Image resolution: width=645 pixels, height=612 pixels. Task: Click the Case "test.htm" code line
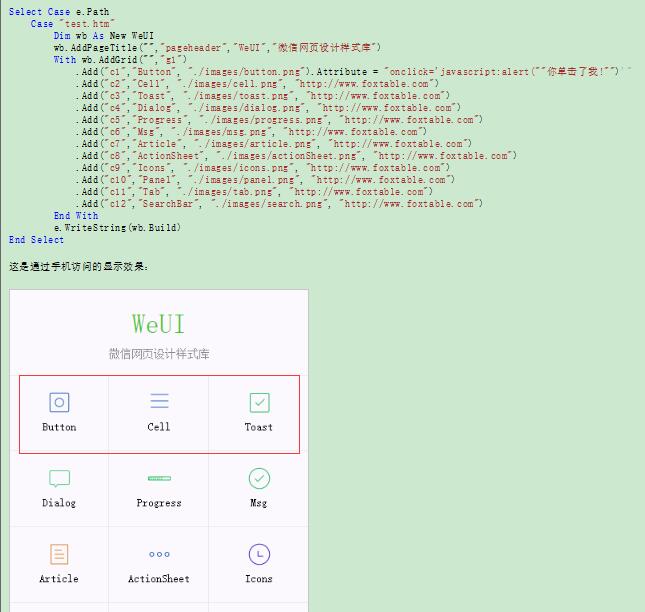pos(72,23)
